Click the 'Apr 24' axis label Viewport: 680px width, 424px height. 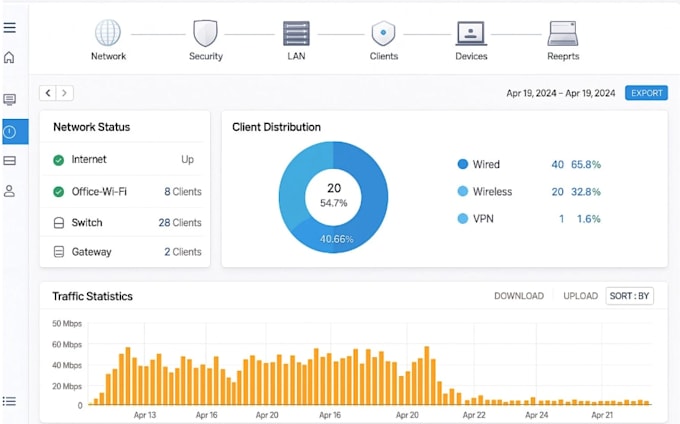pos(536,415)
